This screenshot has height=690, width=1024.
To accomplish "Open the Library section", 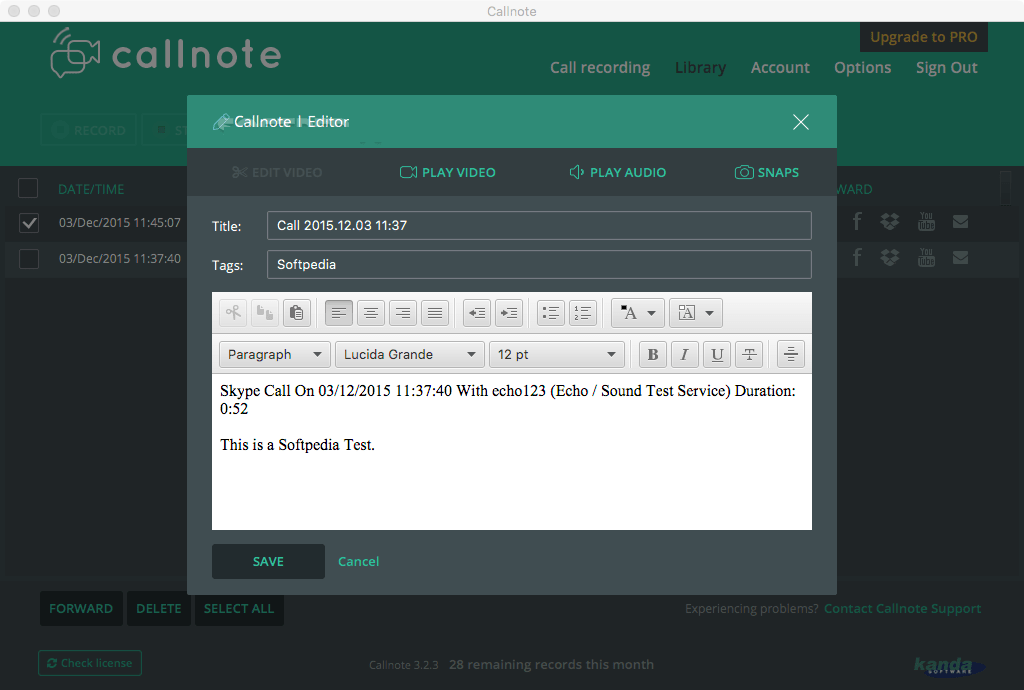I will [701, 68].
